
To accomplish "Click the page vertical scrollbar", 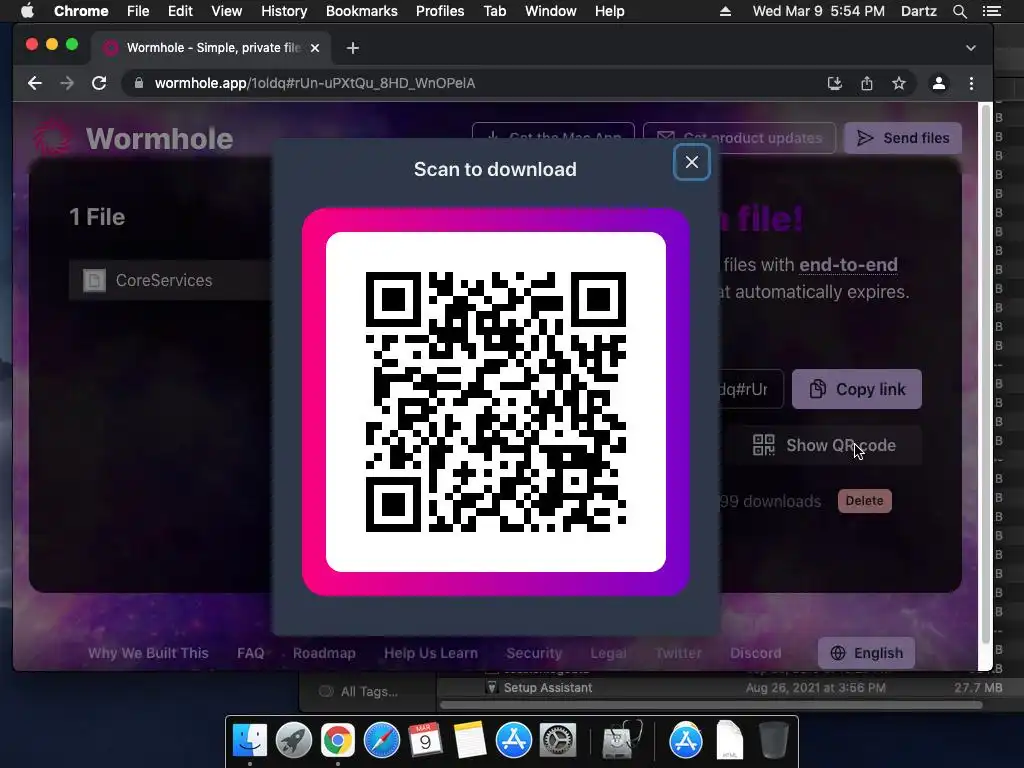I will [986, 372].
